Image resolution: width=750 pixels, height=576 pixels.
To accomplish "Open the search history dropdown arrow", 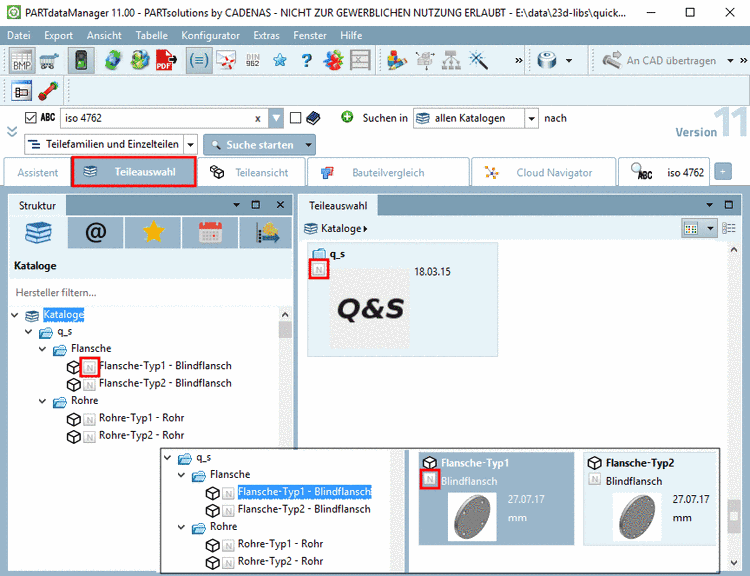I will pos(276,118).
